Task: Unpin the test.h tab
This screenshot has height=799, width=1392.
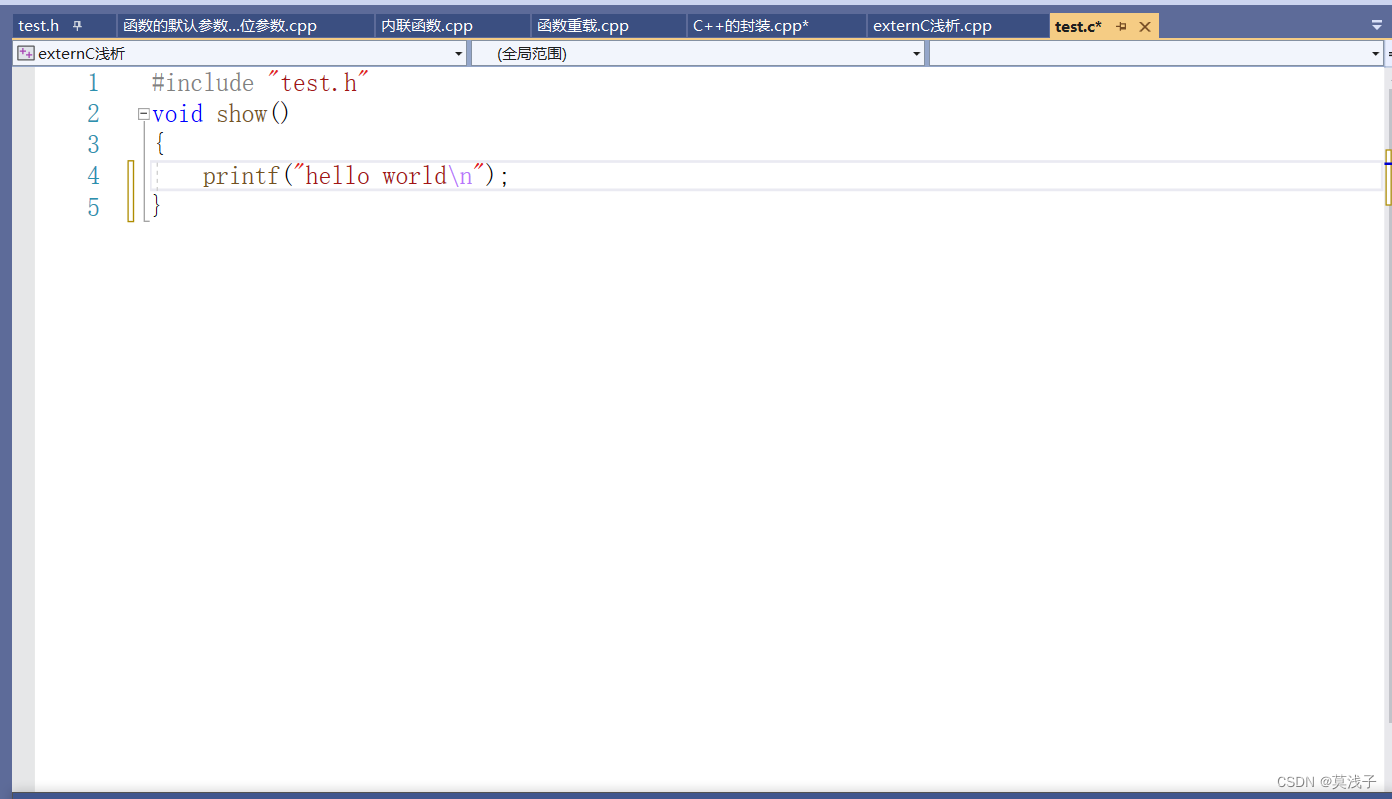Action: (x=78, y=25)
